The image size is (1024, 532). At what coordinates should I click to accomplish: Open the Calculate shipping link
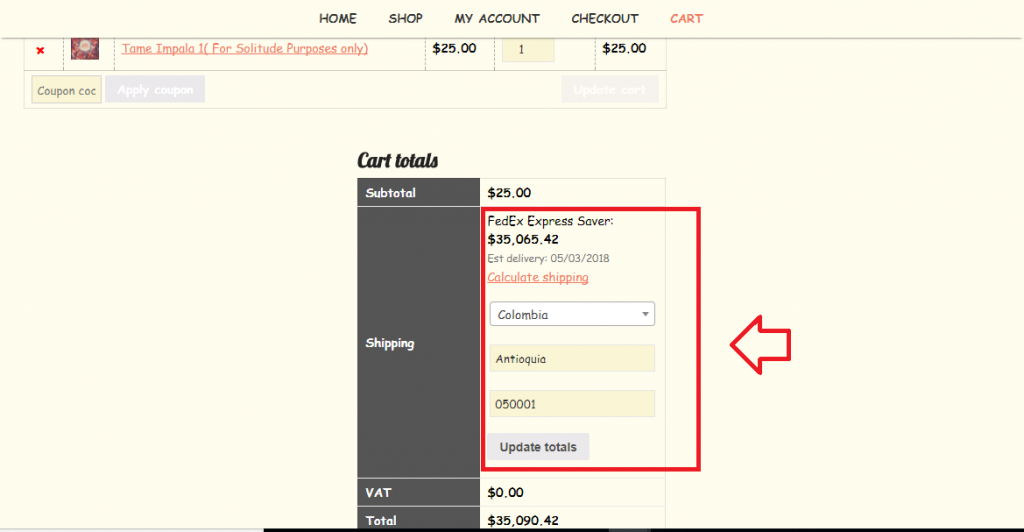538,277
